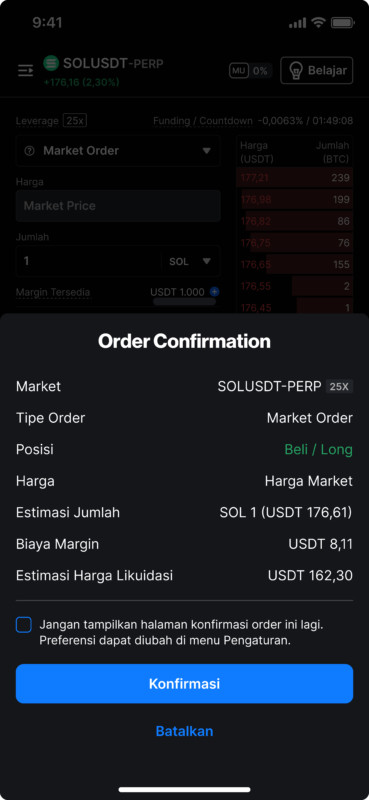This screenshot has width=369, height=800.
Task: Tap the blue plus icon beside USDT 1.000
Action: (x=214, y=292)
